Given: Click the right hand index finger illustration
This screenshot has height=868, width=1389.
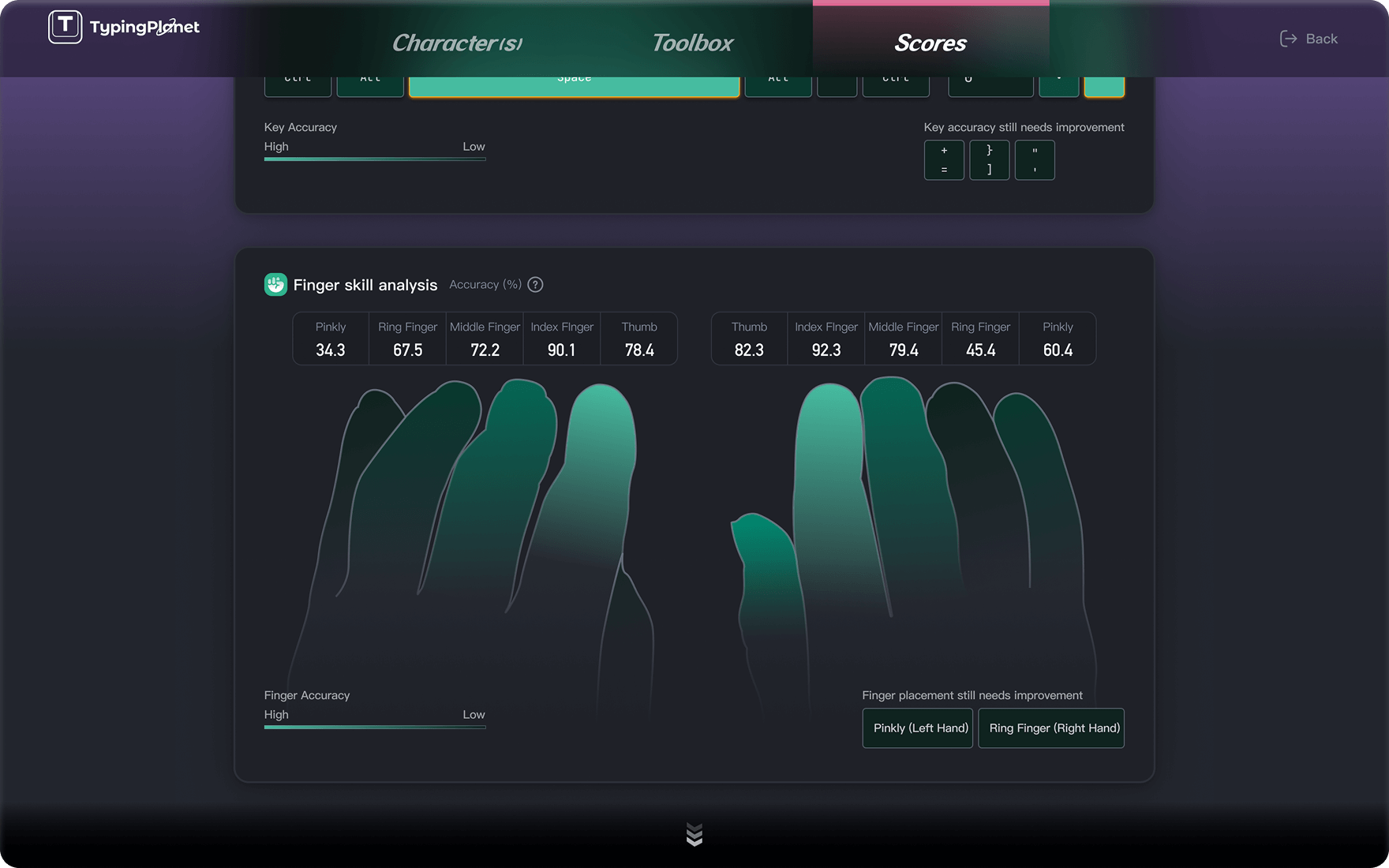Looking at the screenshot, I should [829, 473].
